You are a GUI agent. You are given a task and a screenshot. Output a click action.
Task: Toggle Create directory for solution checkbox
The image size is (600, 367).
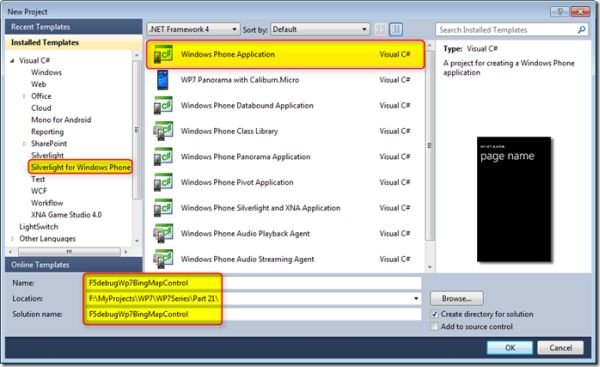434,314
